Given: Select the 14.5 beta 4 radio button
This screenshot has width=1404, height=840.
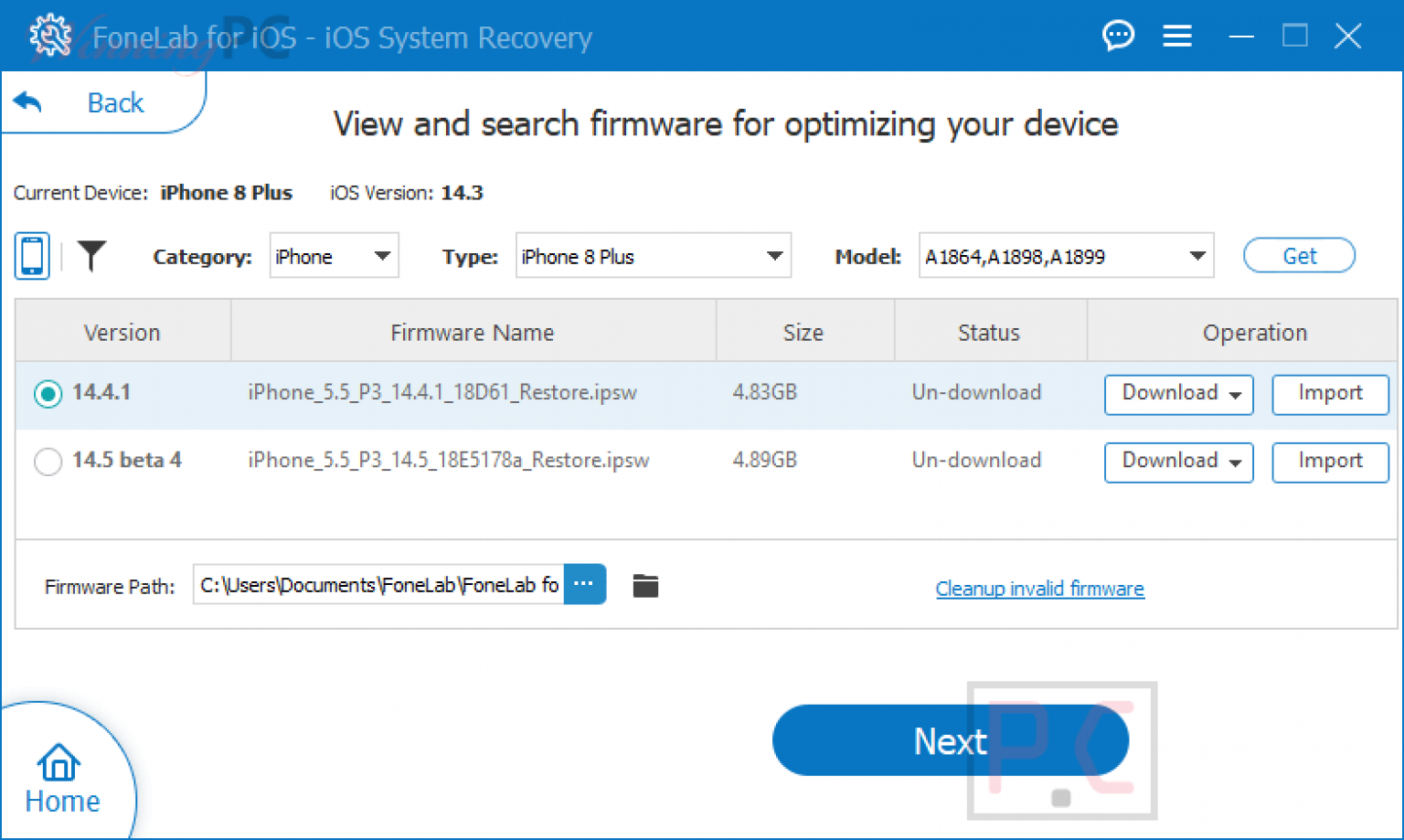Looking at the screenshot, I should coord(48,462).
